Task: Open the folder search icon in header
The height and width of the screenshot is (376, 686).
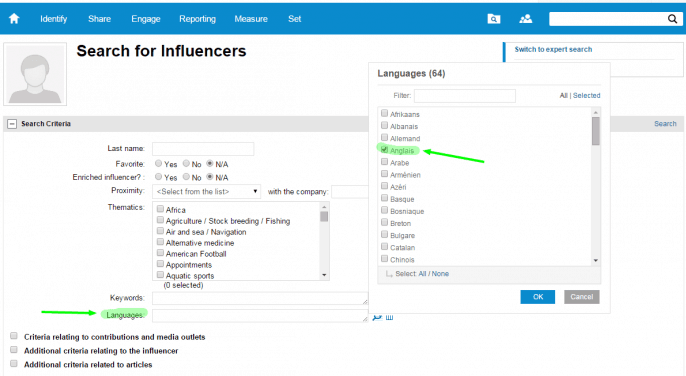Action: 494,18
